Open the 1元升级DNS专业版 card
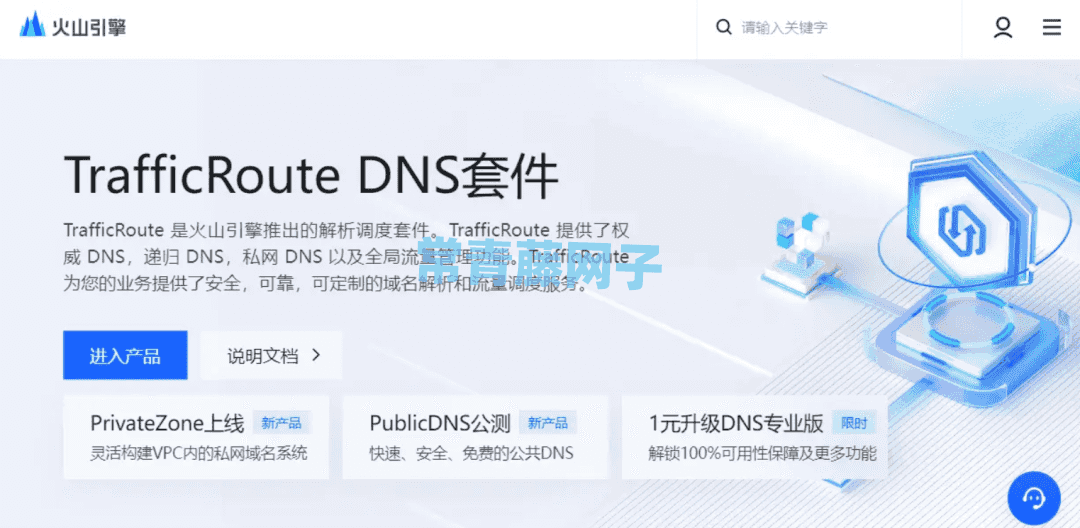The image size is (1080, 528). 755,437
